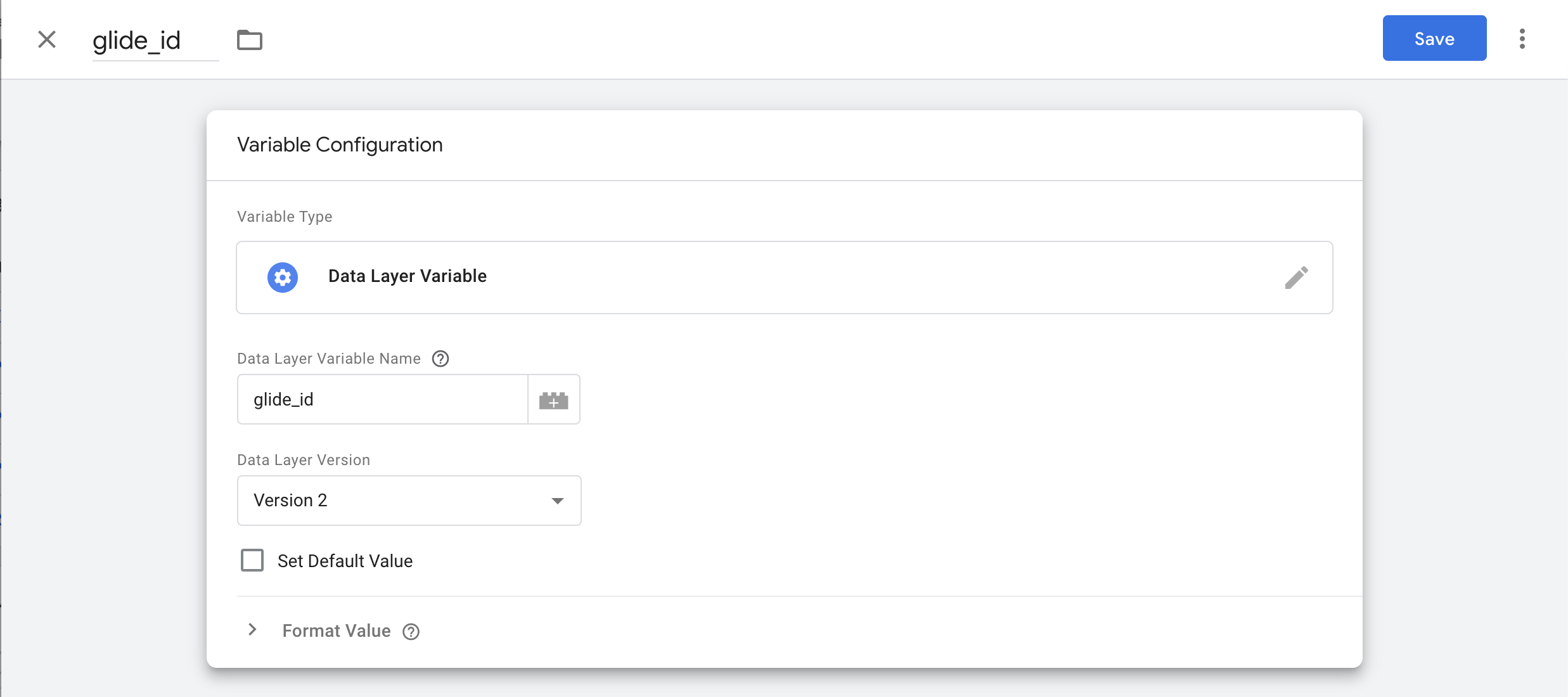Expand the Format Value section chevron
The width and height of the screenshot is (1568, 697).
tap(252, 630)
